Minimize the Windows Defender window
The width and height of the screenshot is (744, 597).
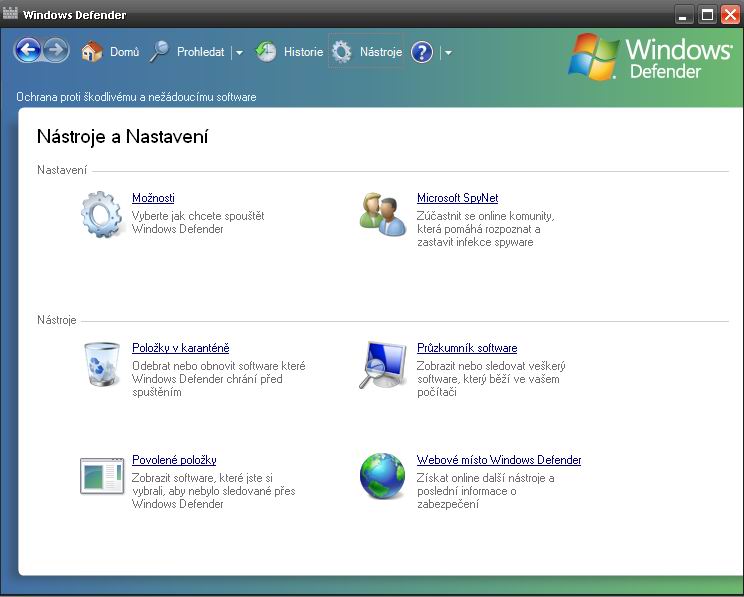tap(683, 15)
